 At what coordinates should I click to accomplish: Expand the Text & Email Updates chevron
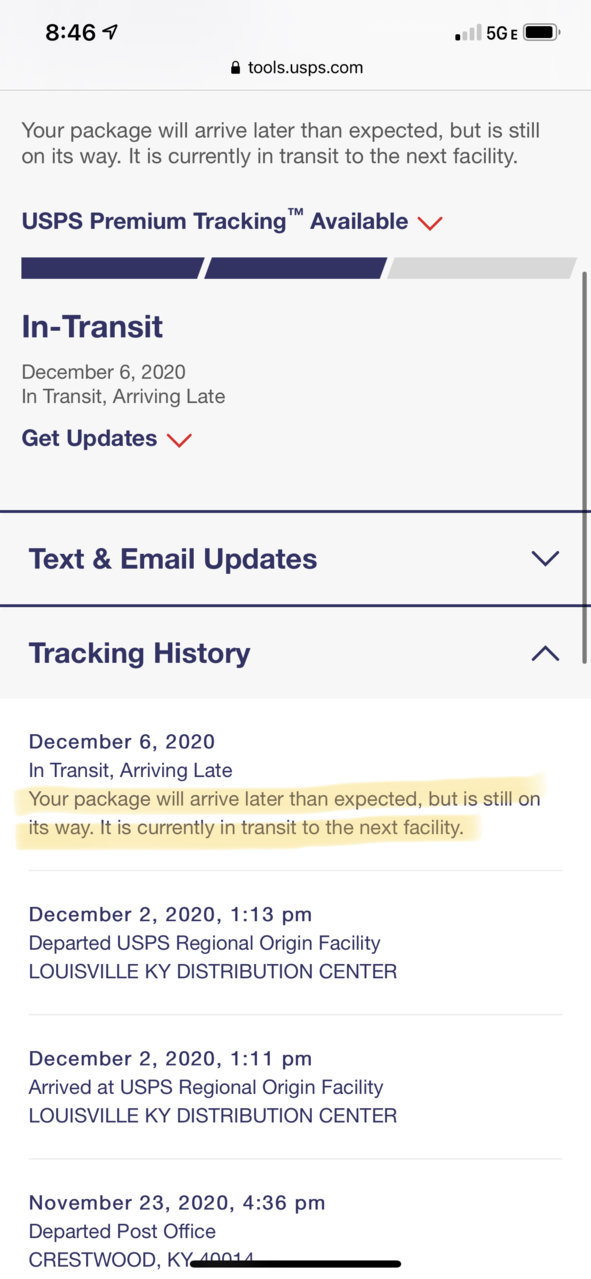tap(545, 559)
